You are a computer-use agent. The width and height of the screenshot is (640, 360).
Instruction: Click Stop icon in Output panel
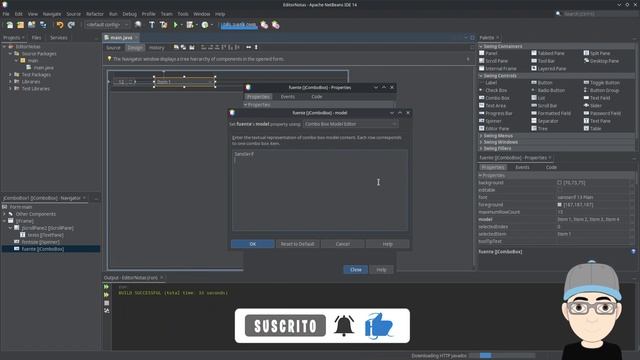(x=107, y=303)
